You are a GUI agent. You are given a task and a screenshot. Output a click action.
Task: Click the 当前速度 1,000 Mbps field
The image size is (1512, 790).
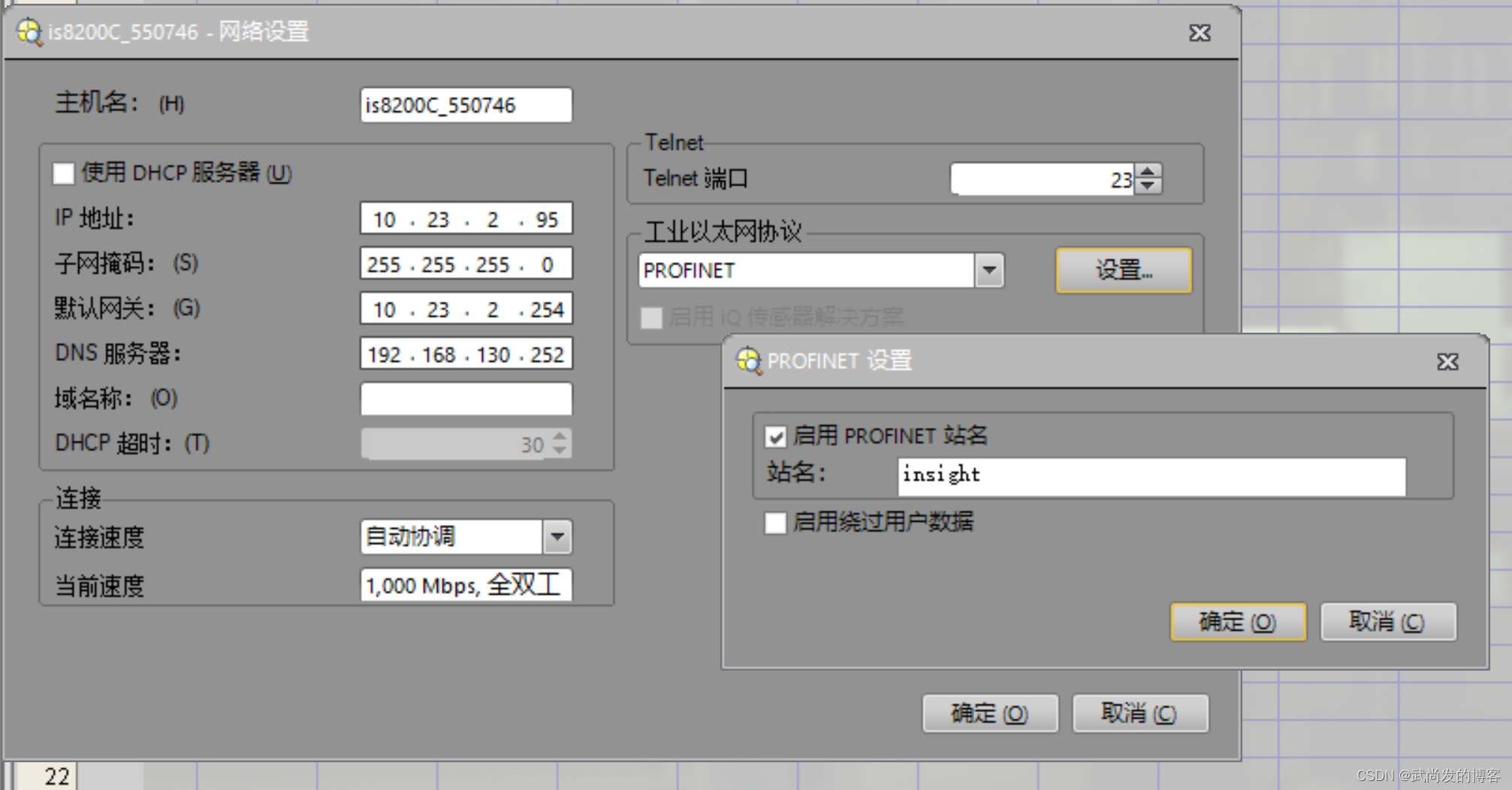click(x=466, y=585)
